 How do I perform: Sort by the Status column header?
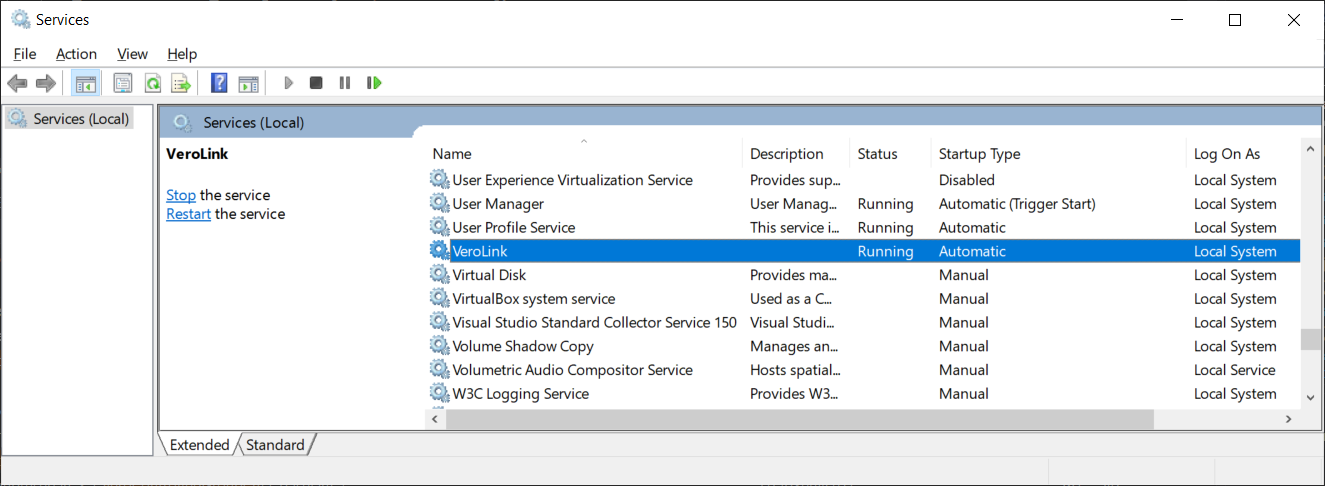[x=877, y=154]
